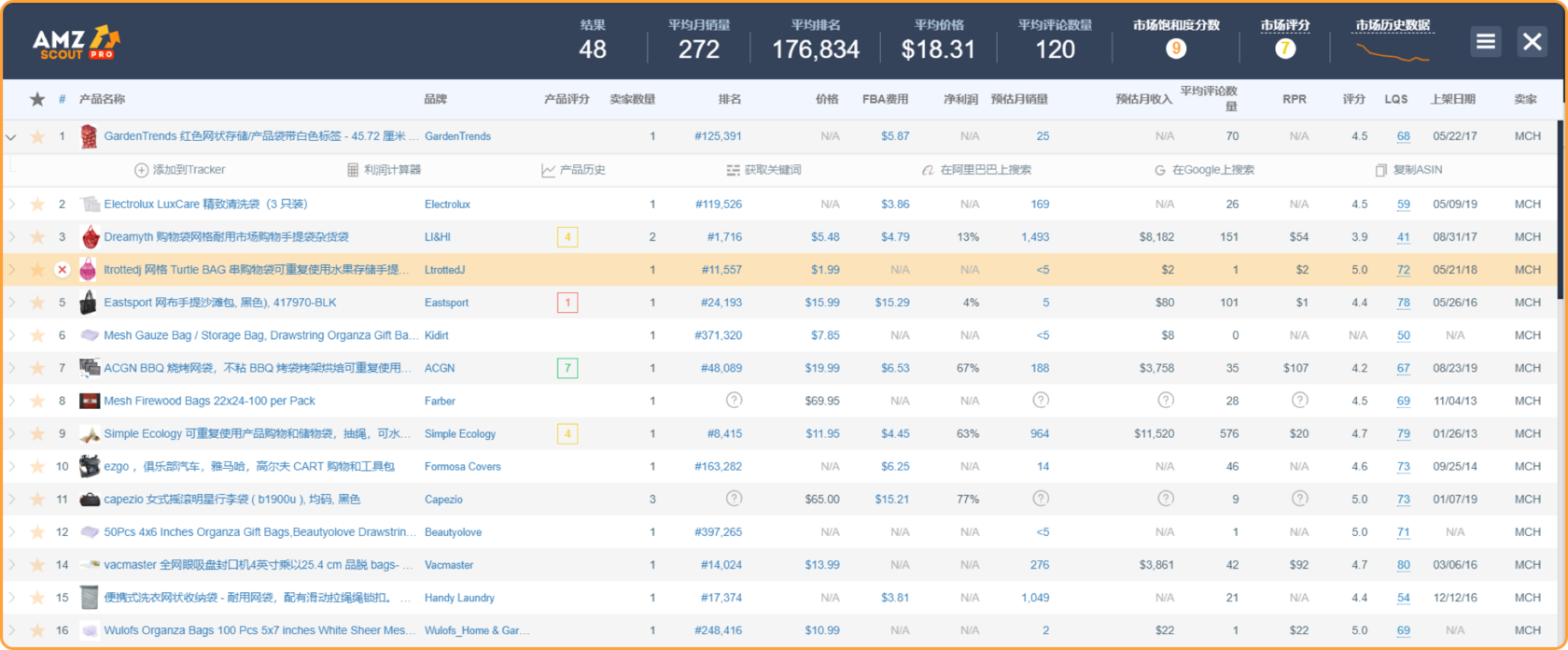The width and height of the screenshot is (1568, 650).
Task: Click the vertical scrollbar thumb
Action: [1561, 210]
